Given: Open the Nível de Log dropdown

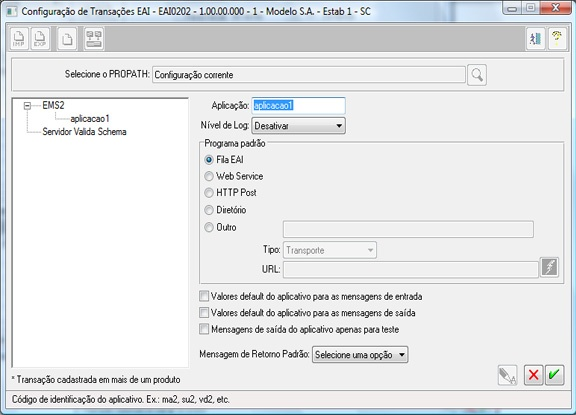Looking at the screenshot, I should click(x=298, y=126).
